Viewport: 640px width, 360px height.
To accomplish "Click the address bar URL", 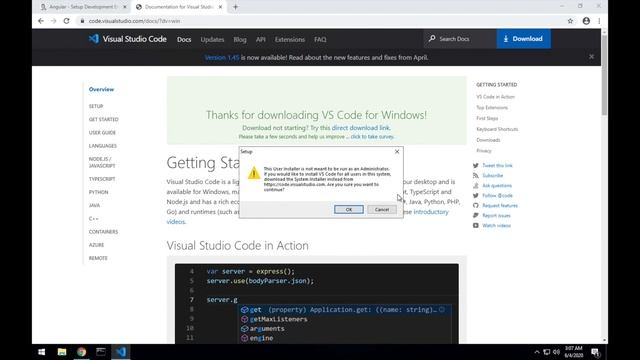I will 134,21.
